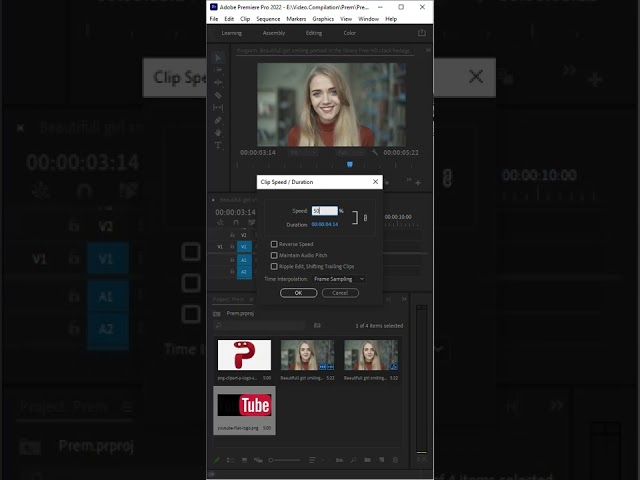Viewport: 640px width, 480px height.
Task: Expand Project panel overflow chevrons
Action: coord(404,299)
